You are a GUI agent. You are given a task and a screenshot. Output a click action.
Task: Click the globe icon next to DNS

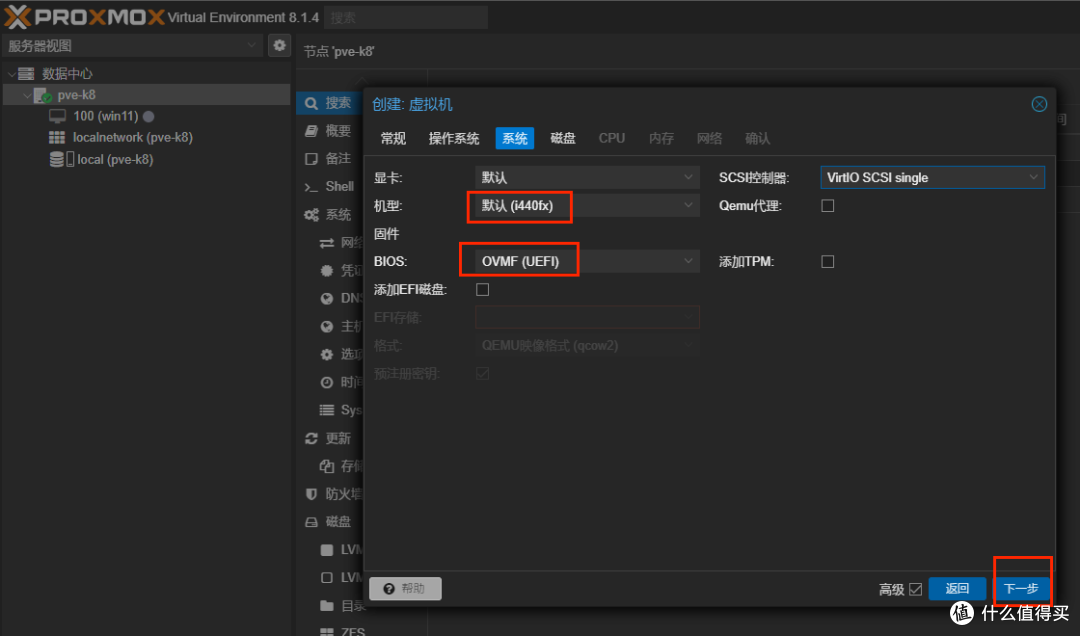tap(326, 298)
